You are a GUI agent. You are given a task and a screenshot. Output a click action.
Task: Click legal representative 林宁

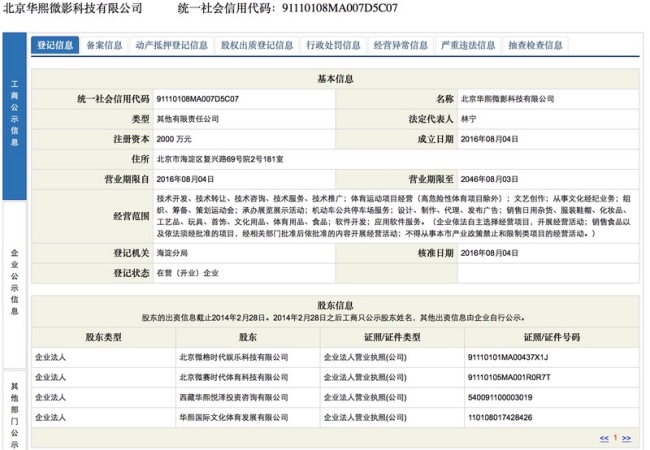click(468, 119)
